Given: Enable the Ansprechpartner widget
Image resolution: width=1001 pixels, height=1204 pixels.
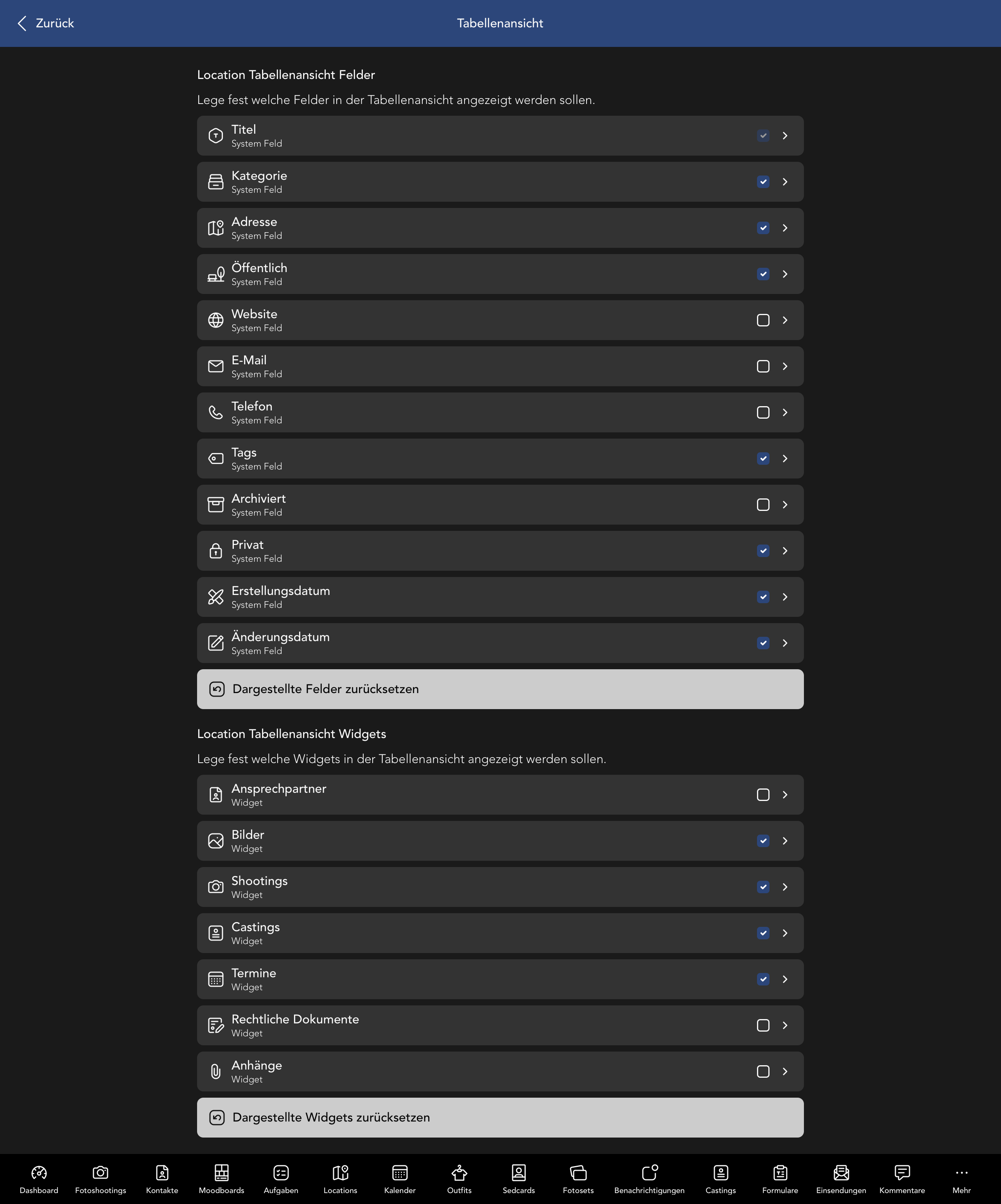Looking at the screenshot, I should click(x=763, y=795).
